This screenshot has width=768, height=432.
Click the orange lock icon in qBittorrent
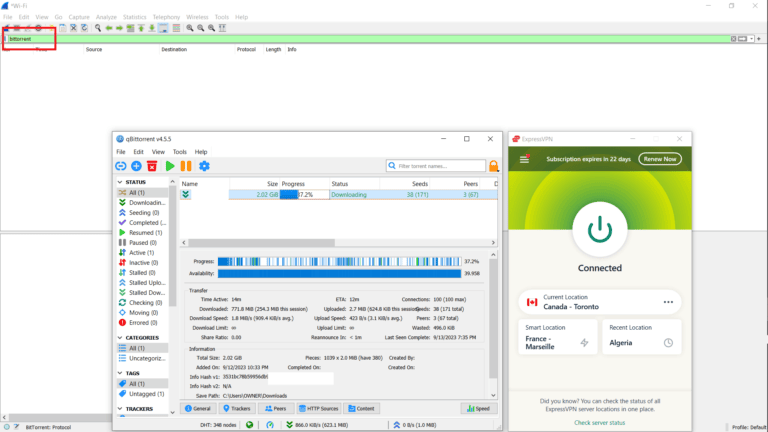click(x=493, y=166)
